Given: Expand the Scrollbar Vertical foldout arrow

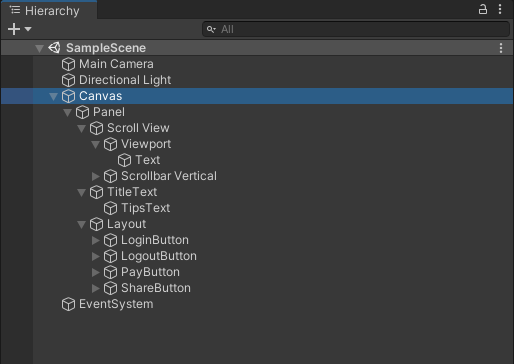Looking at the screenshot, I should 96,176.
